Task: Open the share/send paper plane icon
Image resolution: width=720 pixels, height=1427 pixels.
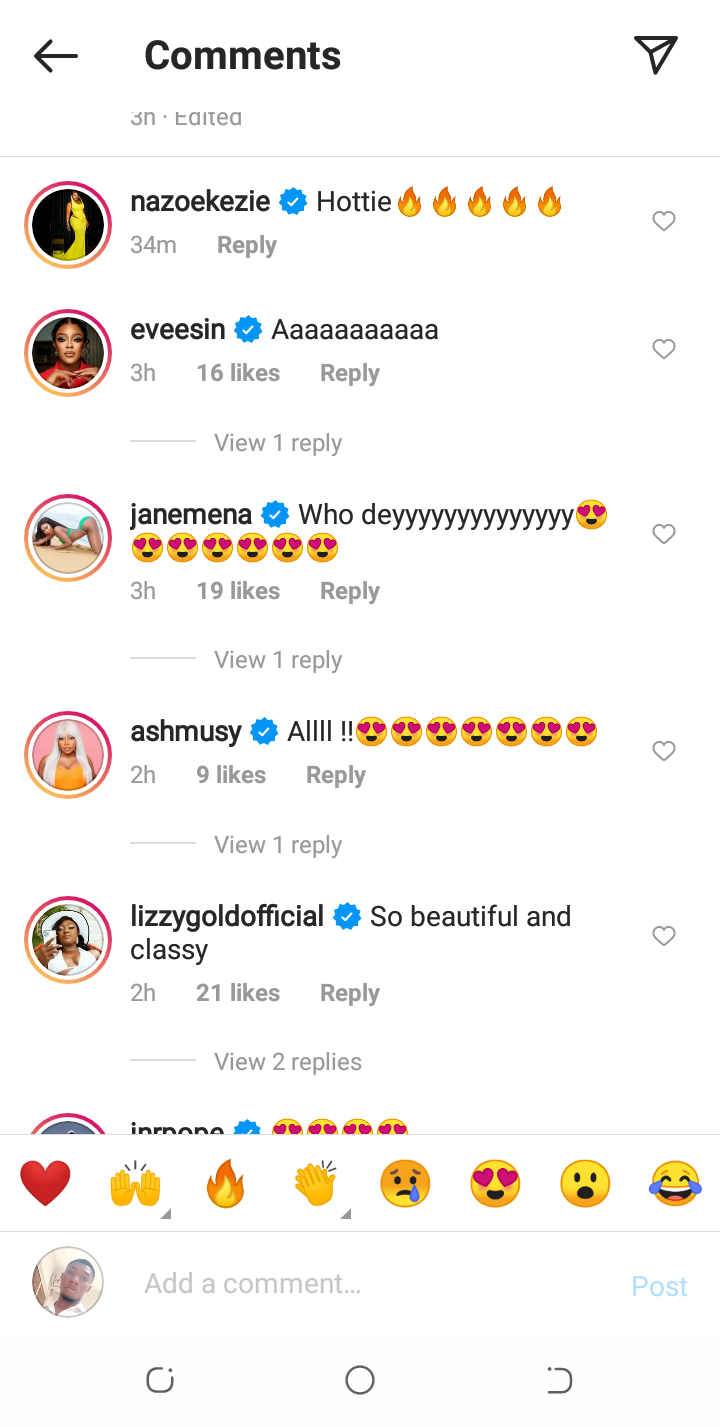Action: click(x=656, y=55)
